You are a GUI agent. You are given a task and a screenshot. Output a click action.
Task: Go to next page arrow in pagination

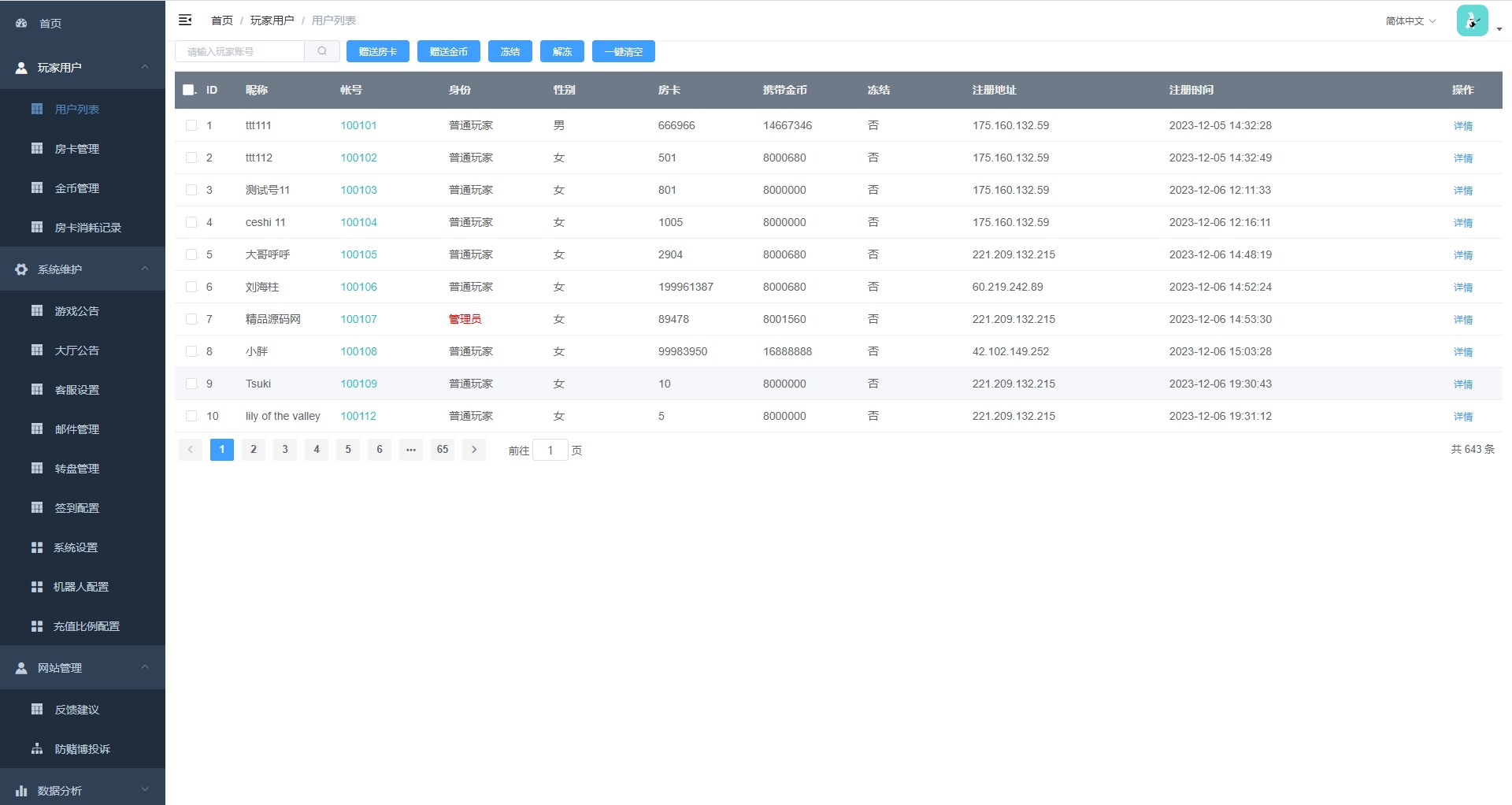pyautogui.click(x=473, y=450)
